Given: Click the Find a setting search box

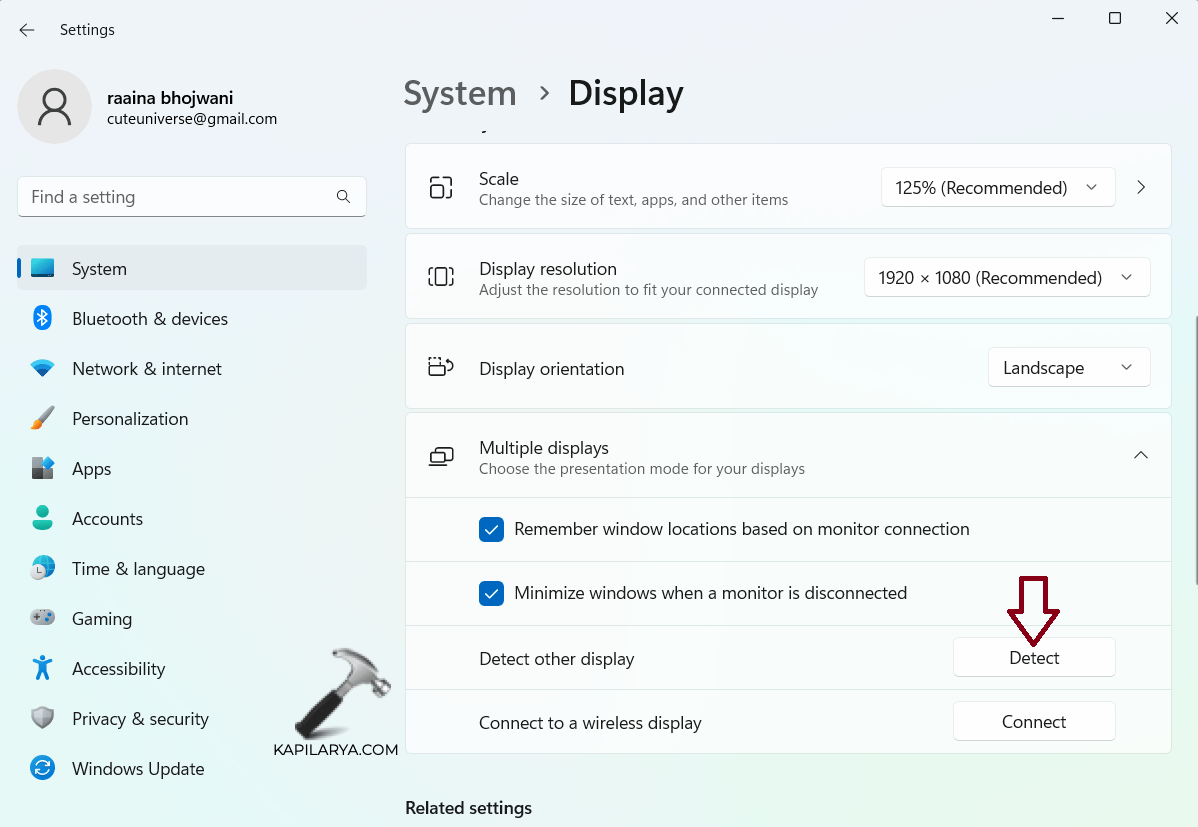Looking at the screenshot, I should (191, 196).
